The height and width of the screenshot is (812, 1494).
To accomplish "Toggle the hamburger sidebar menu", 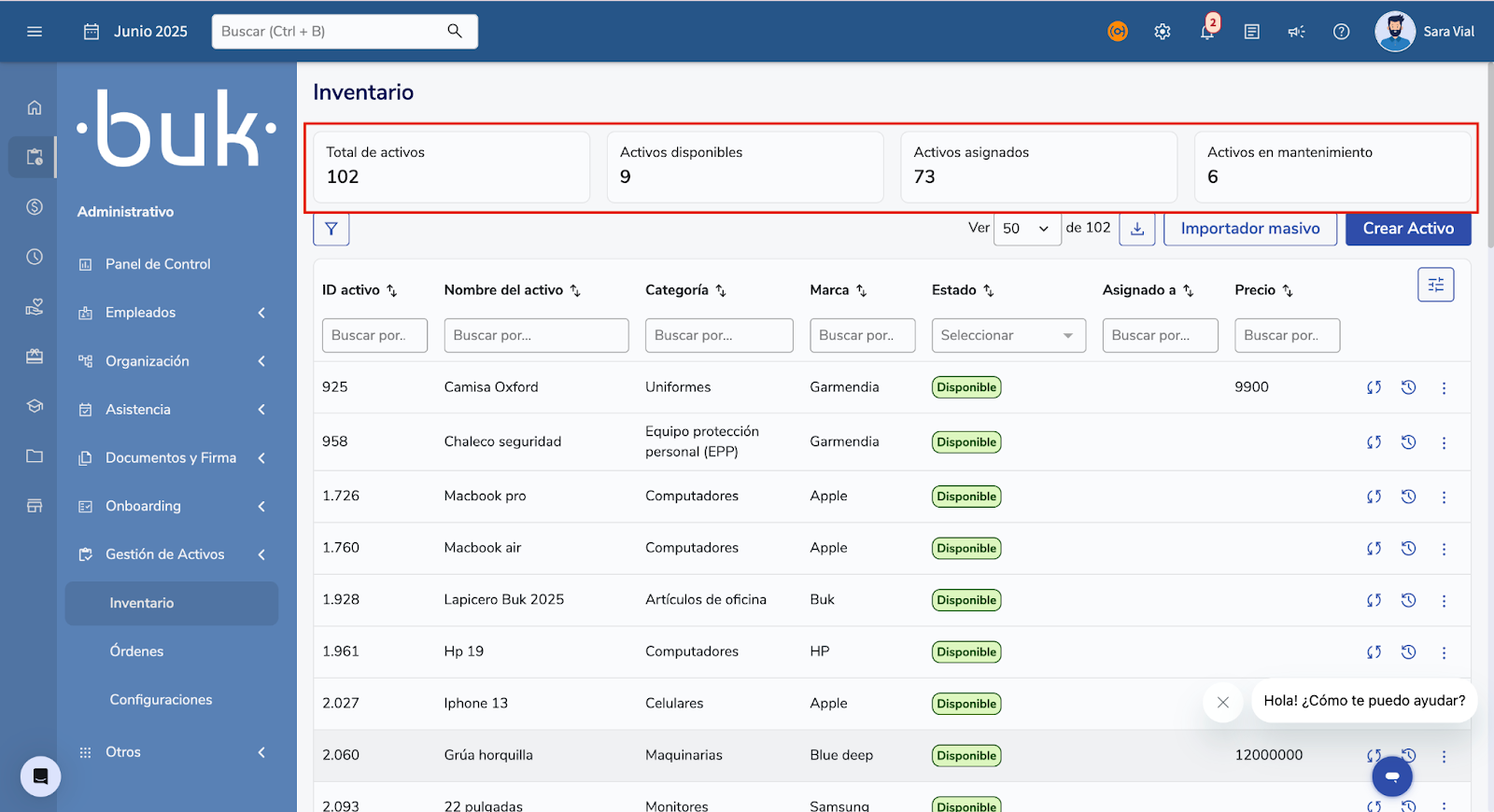I will pyautogui.click(x=35, y=32).
